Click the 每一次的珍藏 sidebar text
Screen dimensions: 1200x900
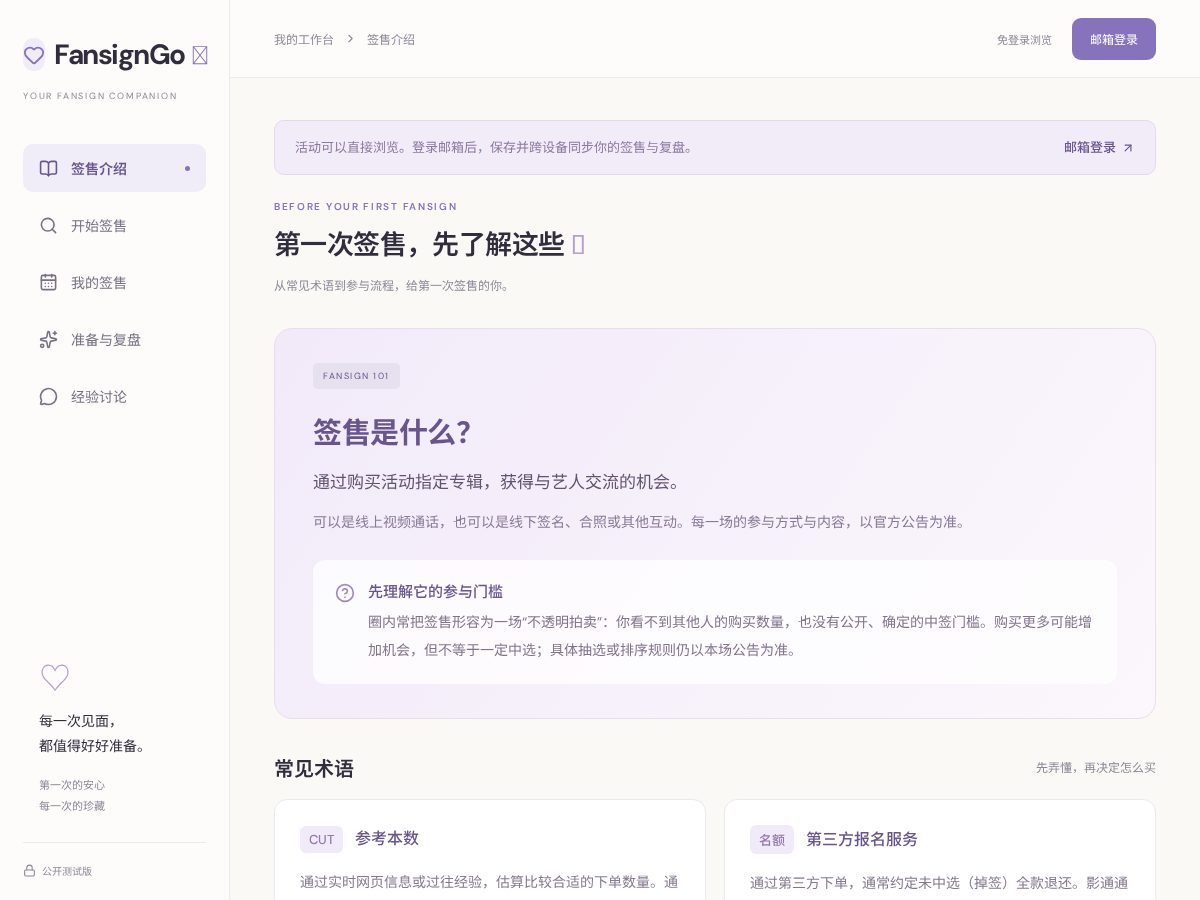point(72,806)
